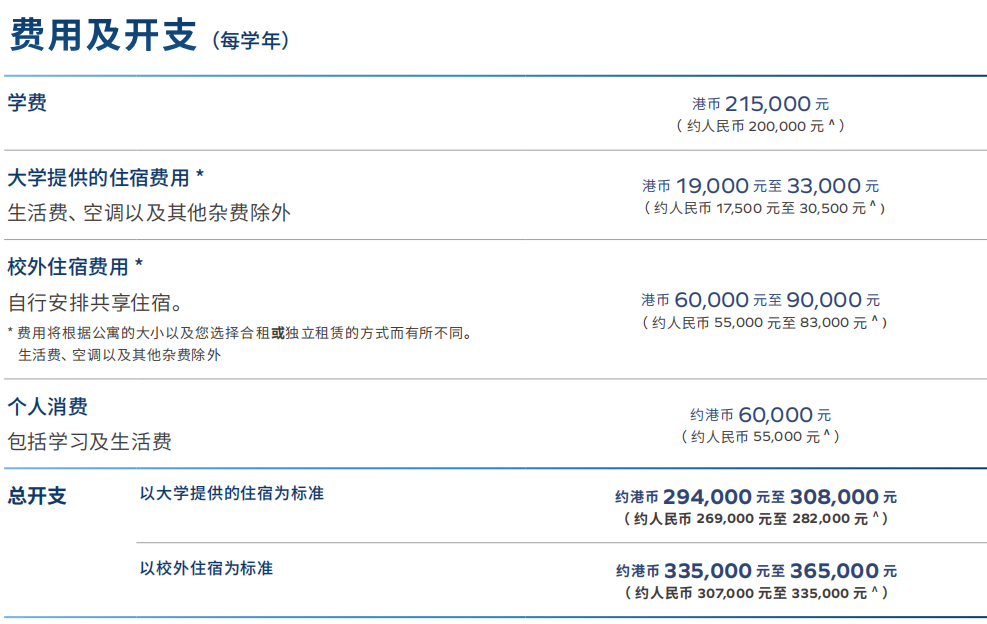Select the 学费 row label
Image resolution: width=987 pixels, height=624 pixels.
pos(27,103)
